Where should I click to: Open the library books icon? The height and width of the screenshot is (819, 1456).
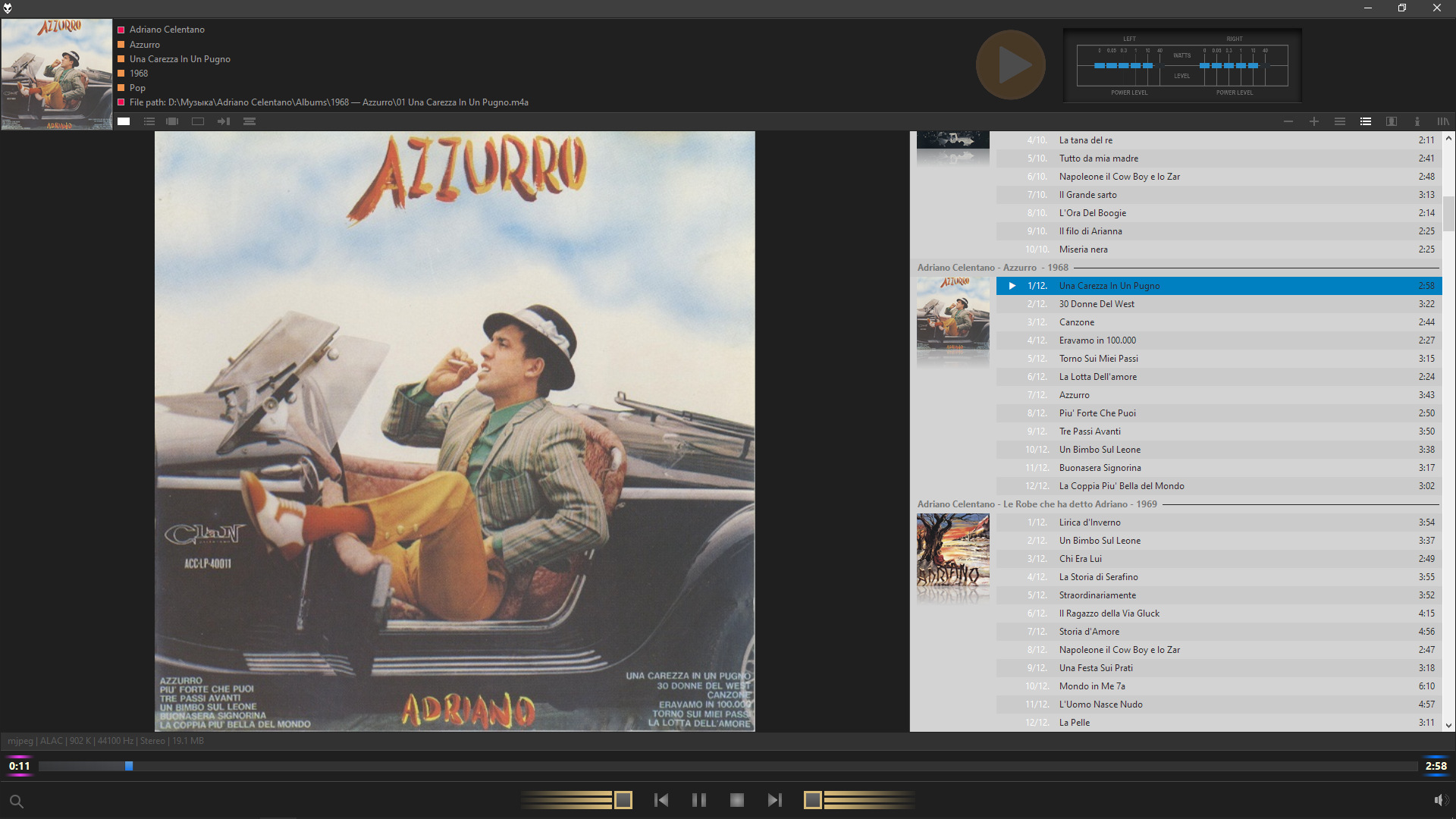[1442, 121]
